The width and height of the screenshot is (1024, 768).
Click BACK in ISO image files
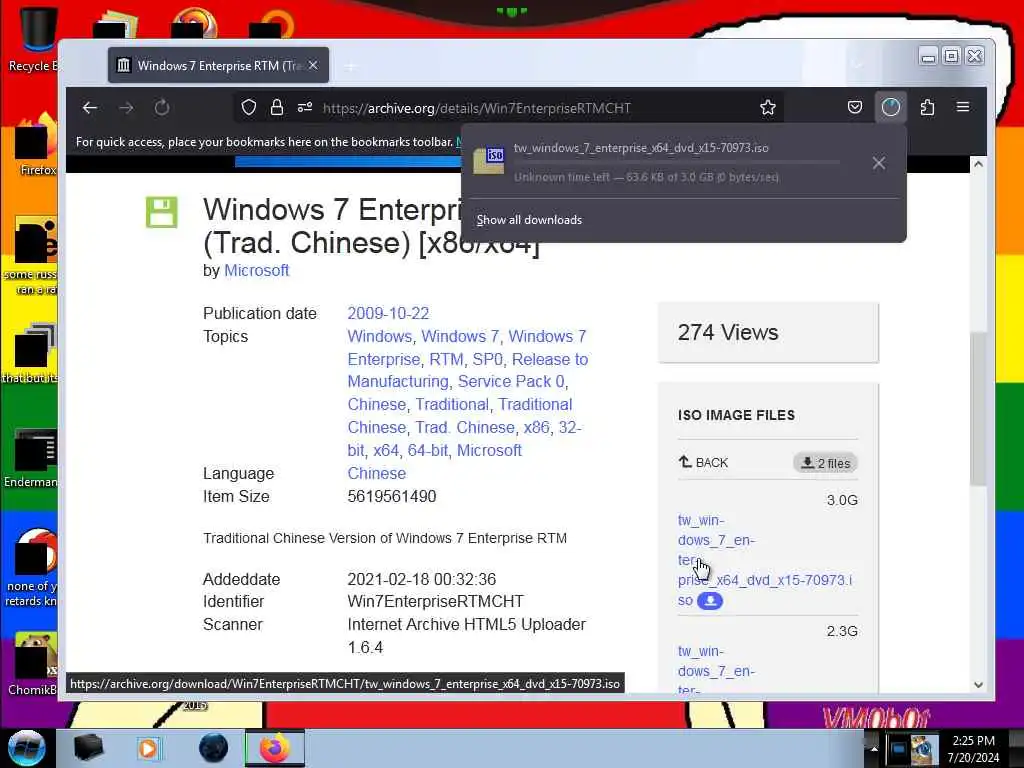coord(703,462)
